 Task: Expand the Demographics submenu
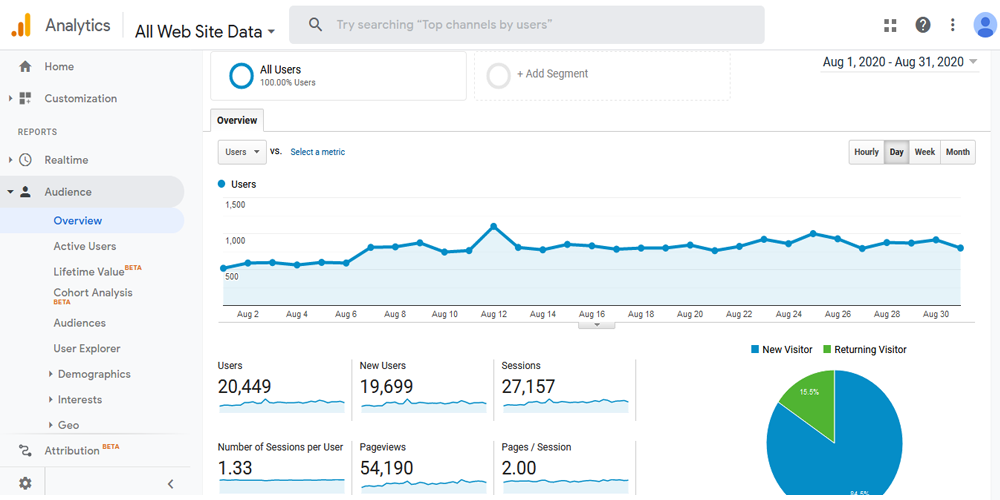click(50, 374)
